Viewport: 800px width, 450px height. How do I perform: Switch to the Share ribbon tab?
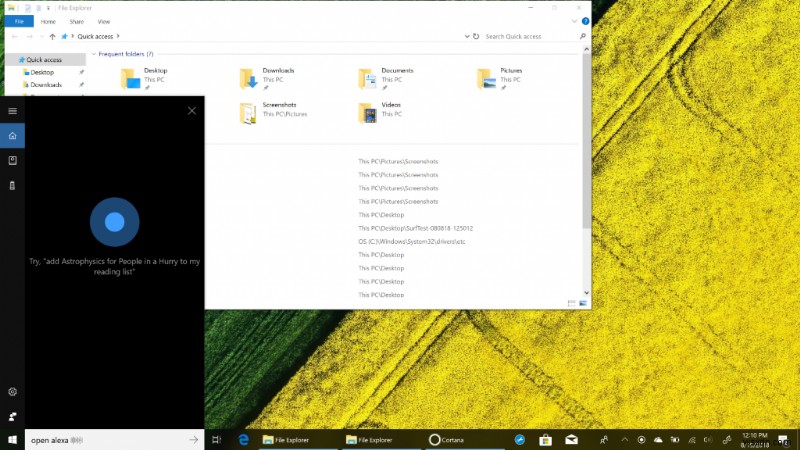point(77,21)
